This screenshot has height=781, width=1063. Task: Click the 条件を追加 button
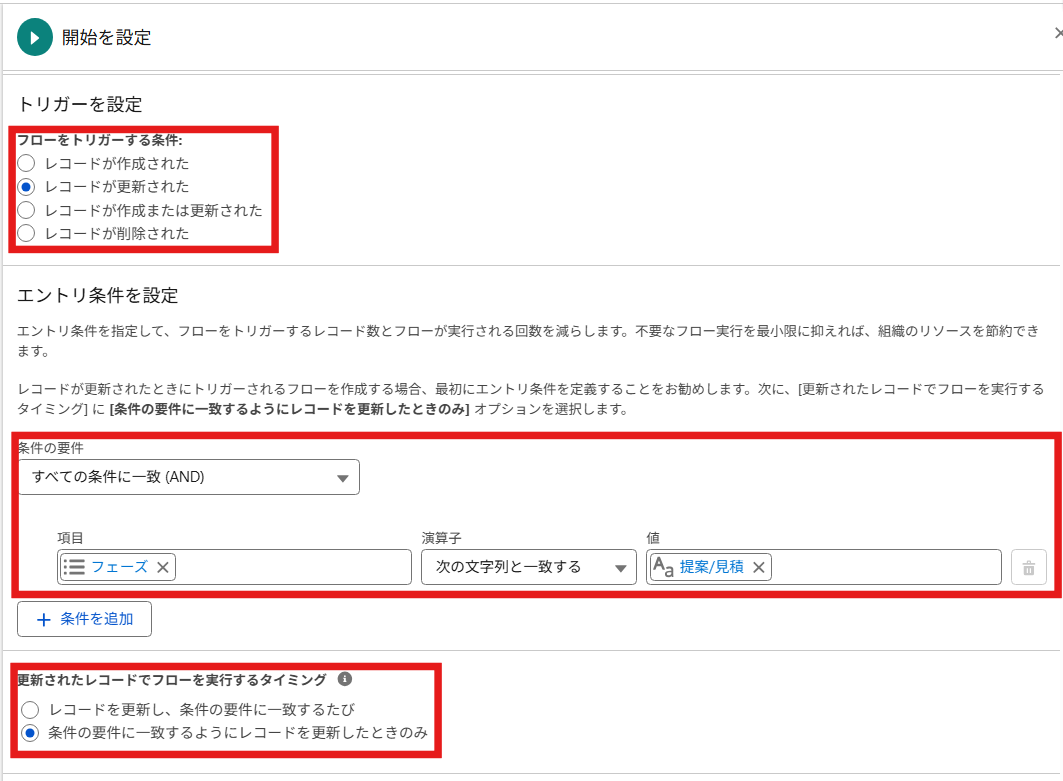[x=84, y=618]
